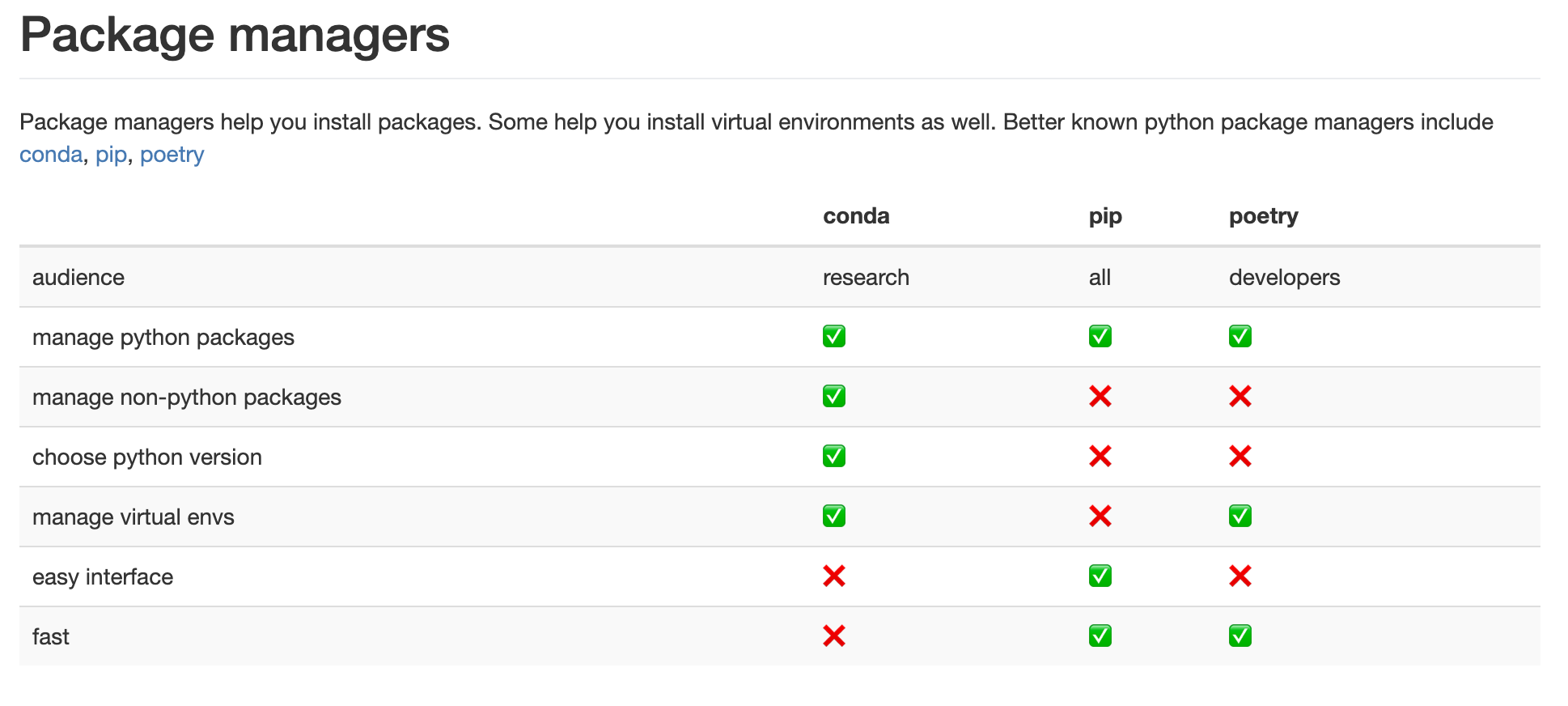Click poetry's green check in the fast row

(1240, 636)
